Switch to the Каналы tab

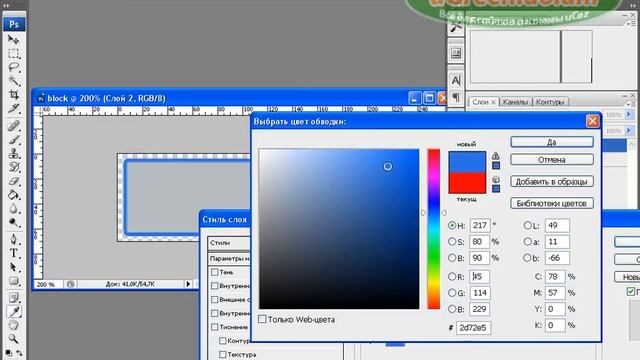click(x=515, y=102)
